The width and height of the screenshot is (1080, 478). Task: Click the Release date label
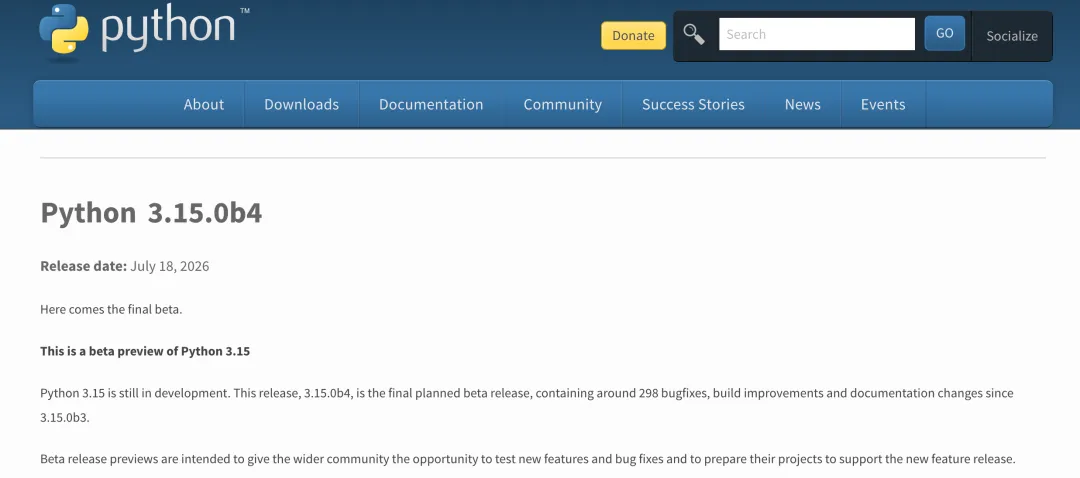[x=83, y=267]
